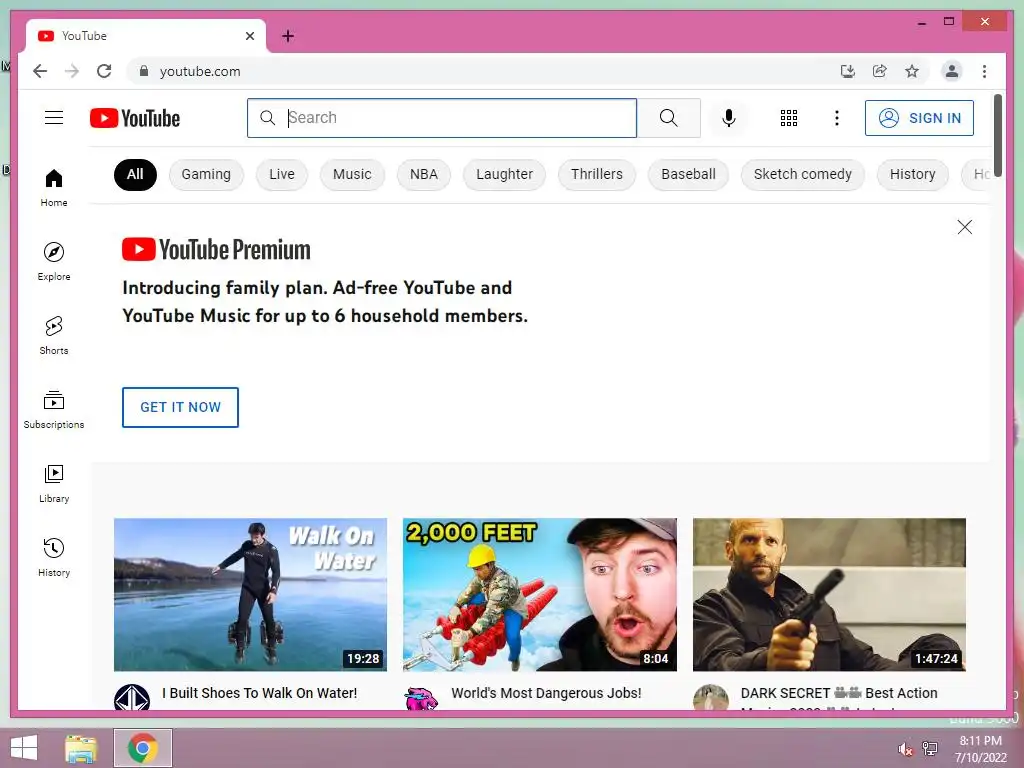Select the Gaming filter chip

coord(206,174)
